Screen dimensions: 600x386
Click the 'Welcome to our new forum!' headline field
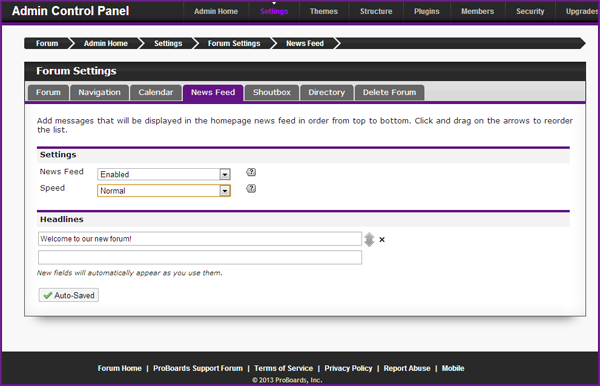point(200,239)
